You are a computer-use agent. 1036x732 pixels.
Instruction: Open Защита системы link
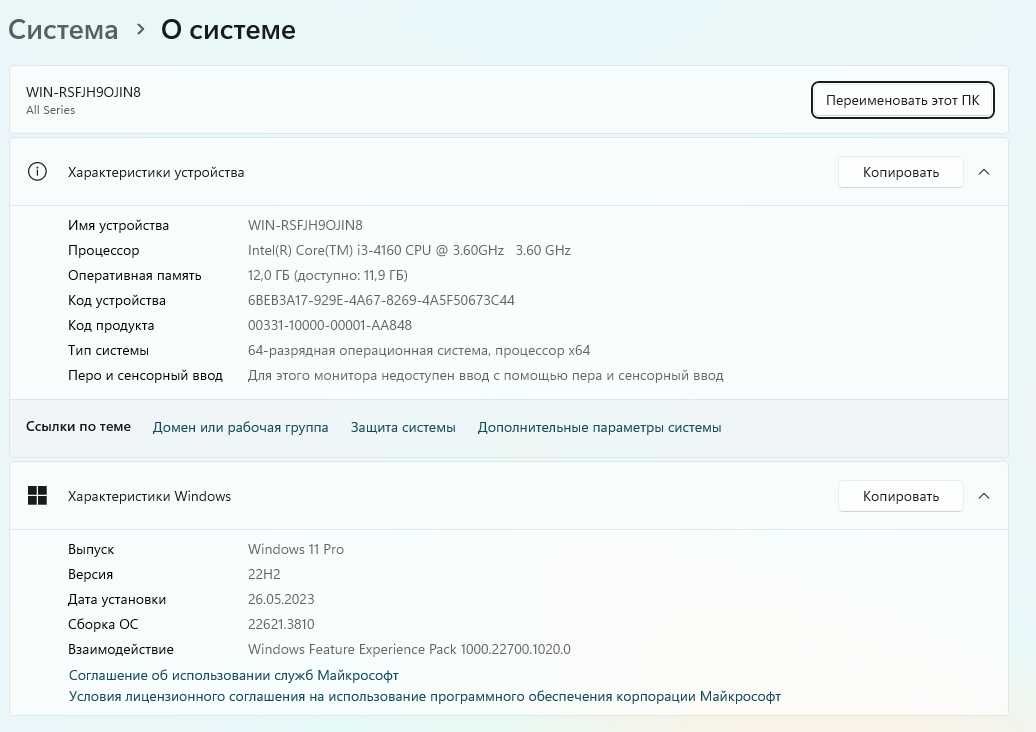click(403, 427)
